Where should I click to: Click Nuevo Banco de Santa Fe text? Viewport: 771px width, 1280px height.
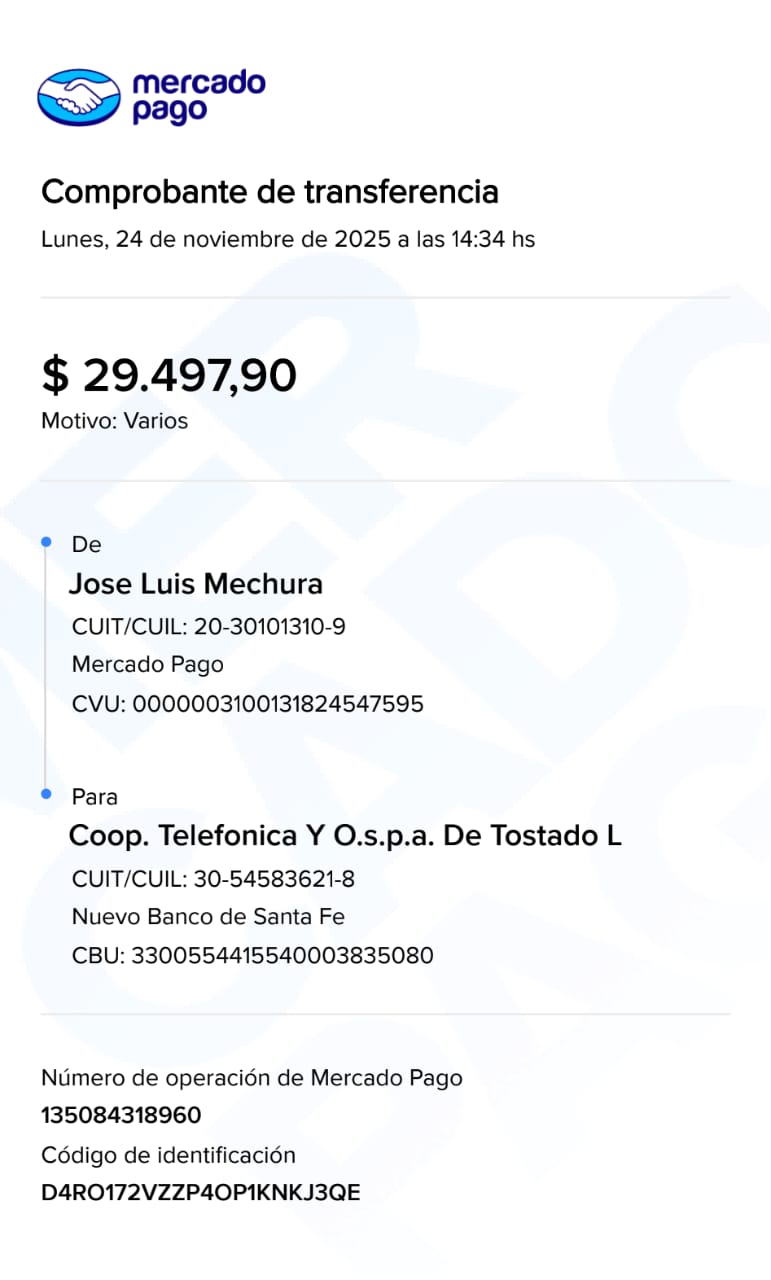(208, 917)
